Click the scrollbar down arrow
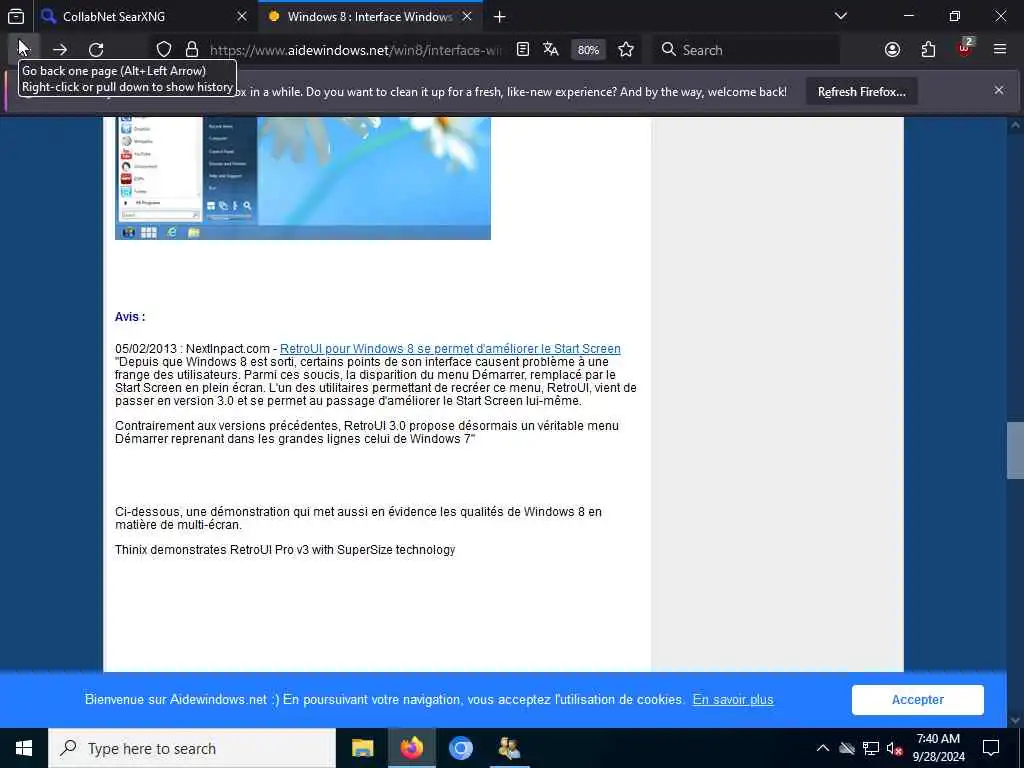 pos(1015,720)
